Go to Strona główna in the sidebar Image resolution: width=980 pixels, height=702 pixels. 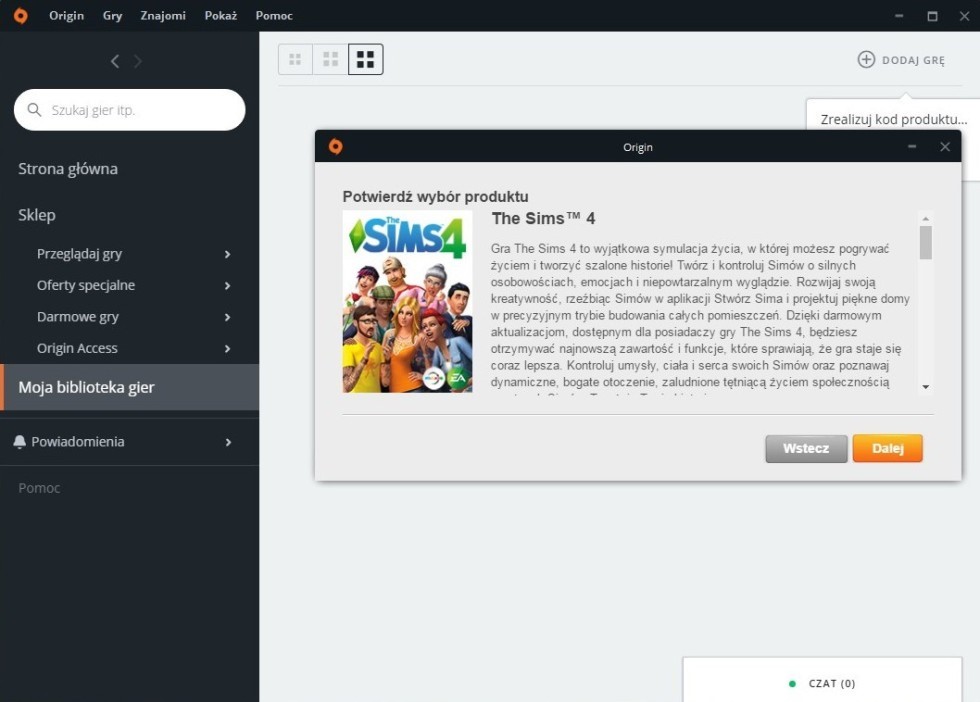tap(68, 169)
